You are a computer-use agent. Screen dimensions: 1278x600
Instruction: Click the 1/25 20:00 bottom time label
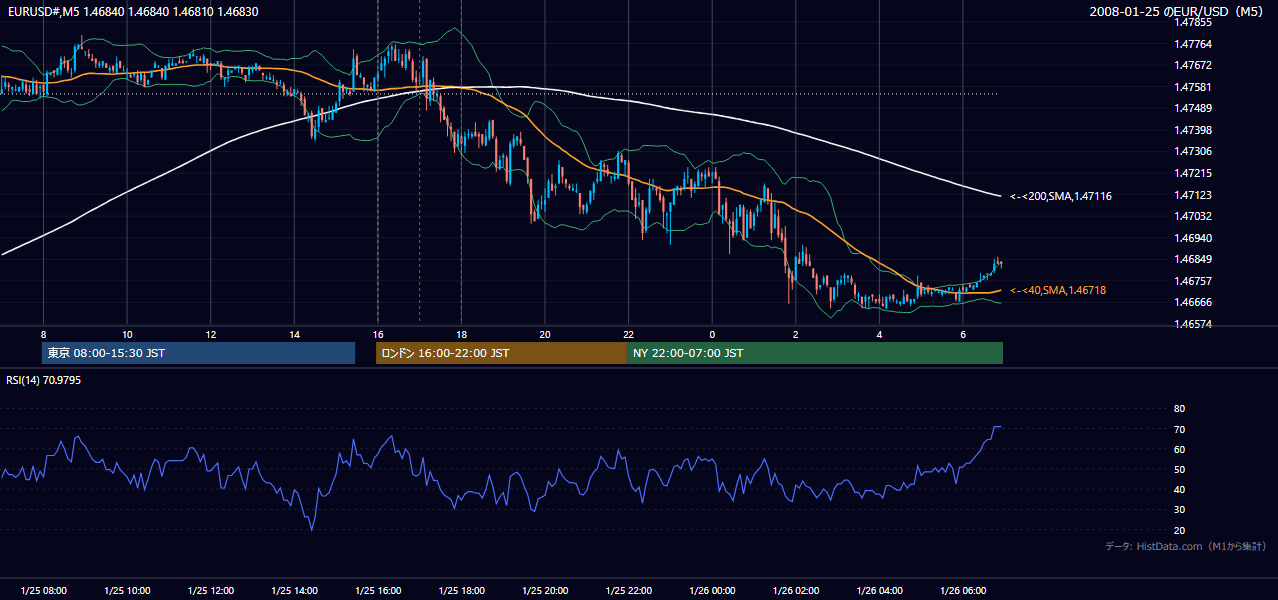[x=545, y=591]
